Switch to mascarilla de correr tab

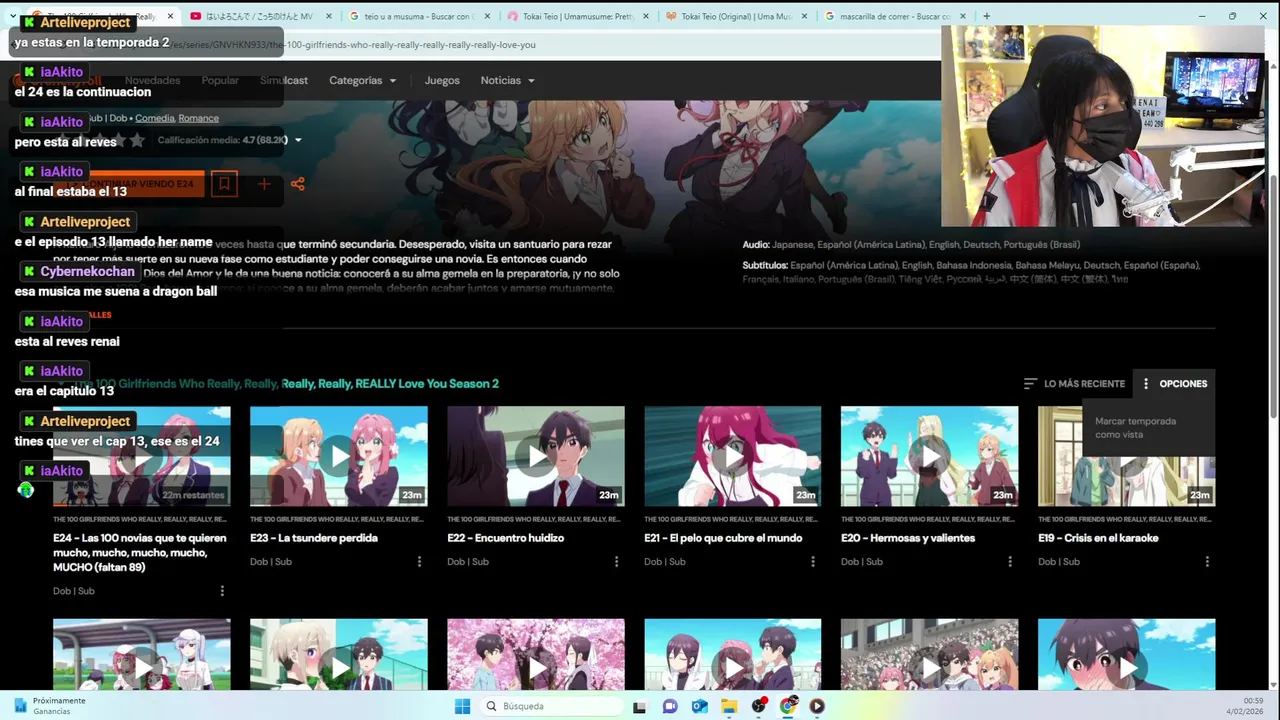pyautogui.click(x=893, y=16)
